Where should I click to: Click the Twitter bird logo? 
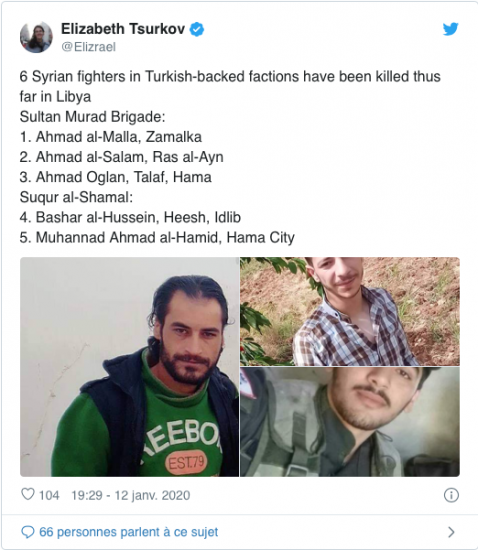450,29
